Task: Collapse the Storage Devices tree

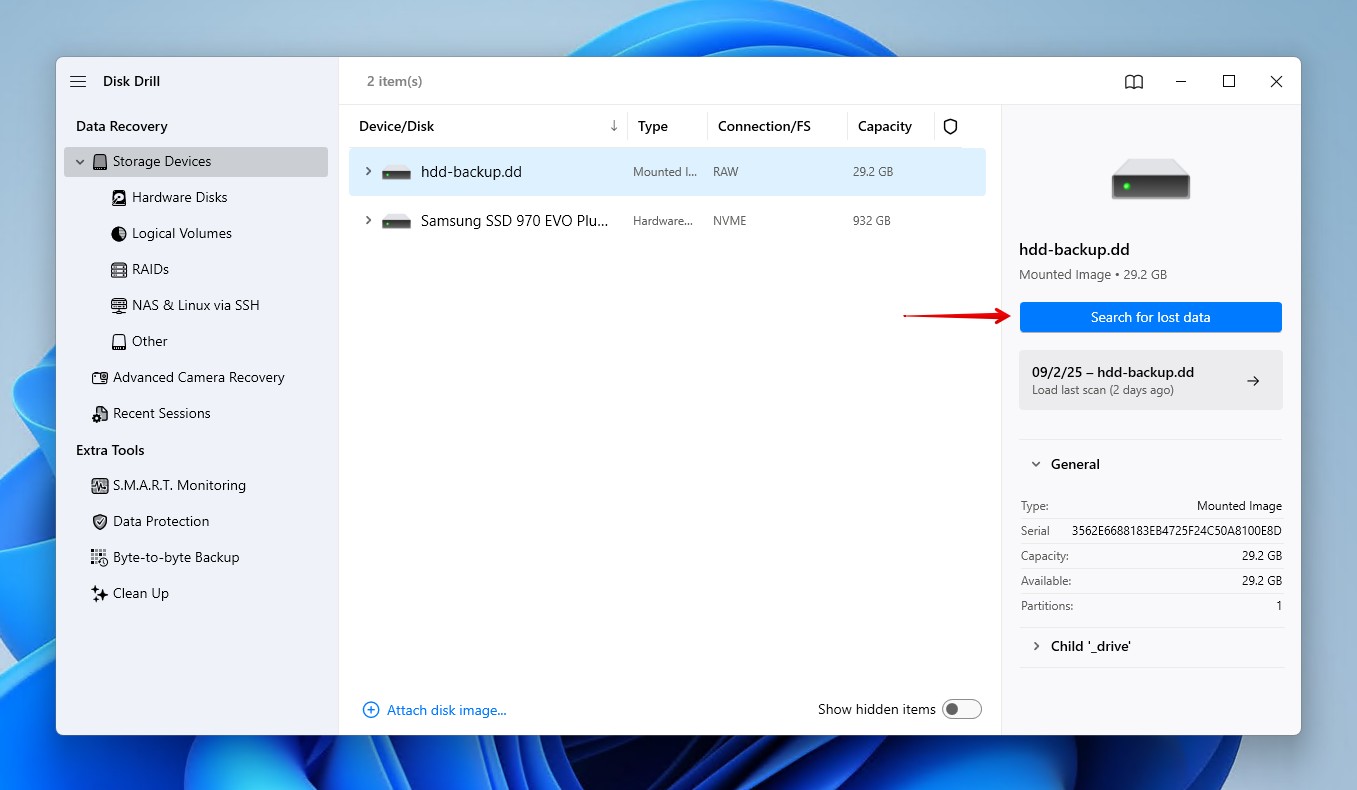Action: pos(81,162)
